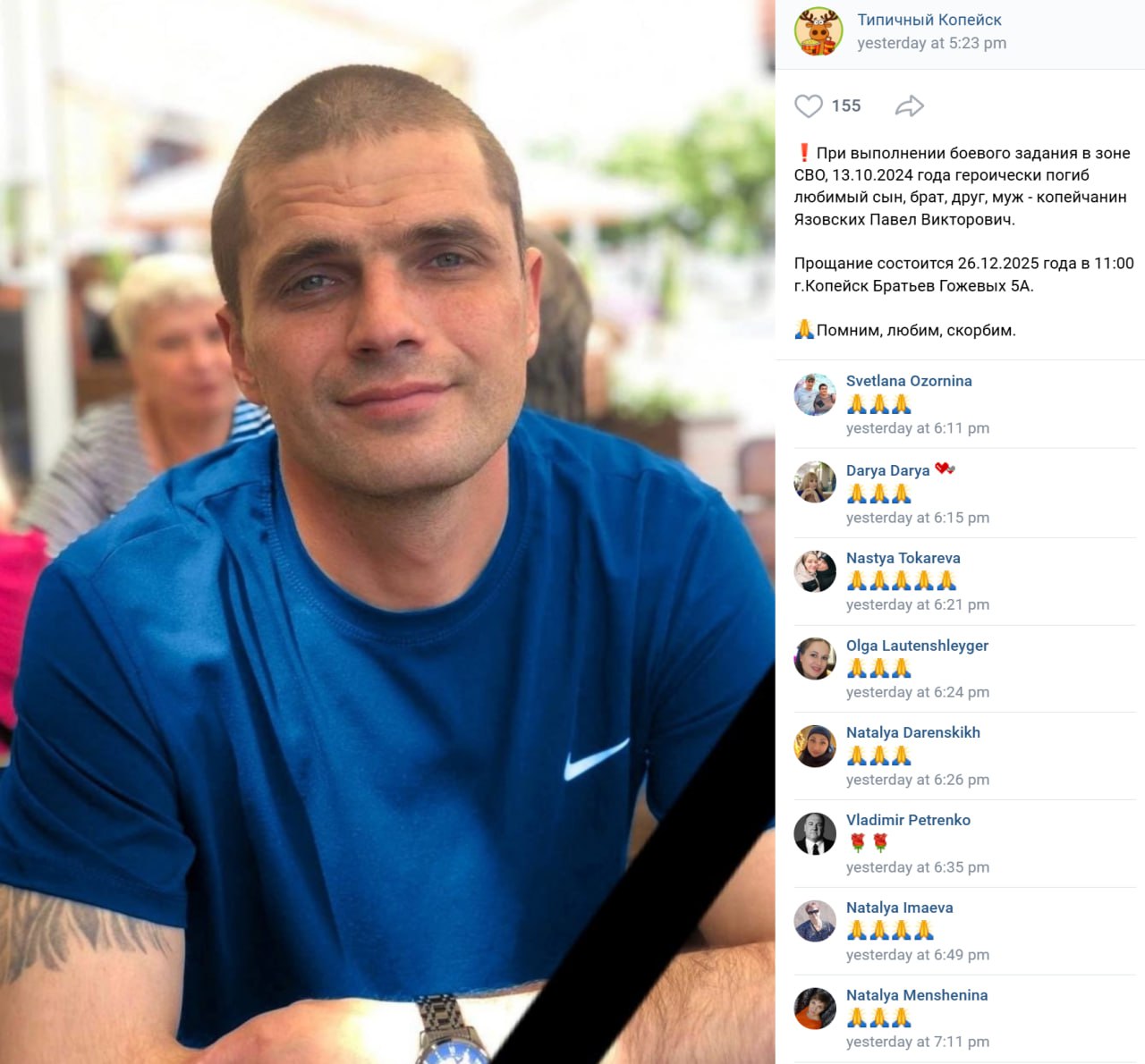Open Natalya Menshenina's avatar
The height and width of the screenshot is (1064, 1145).
tap(815, 1009)
